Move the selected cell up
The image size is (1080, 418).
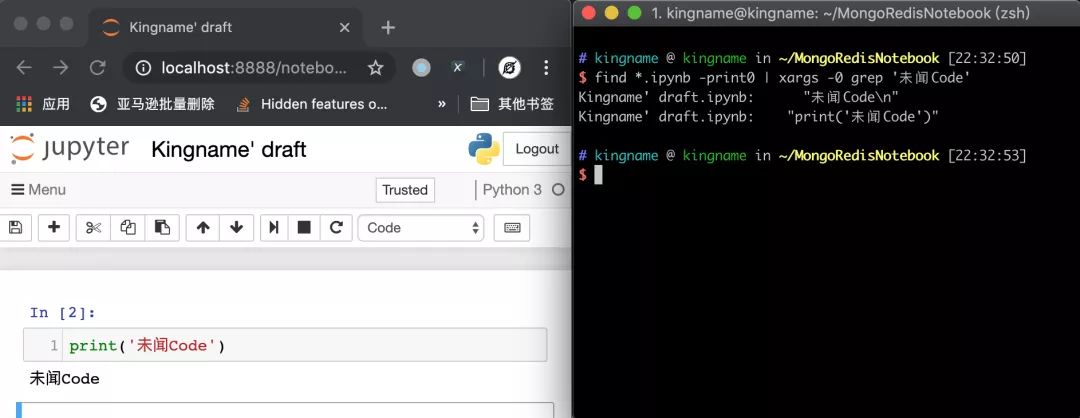click(203, 228)
